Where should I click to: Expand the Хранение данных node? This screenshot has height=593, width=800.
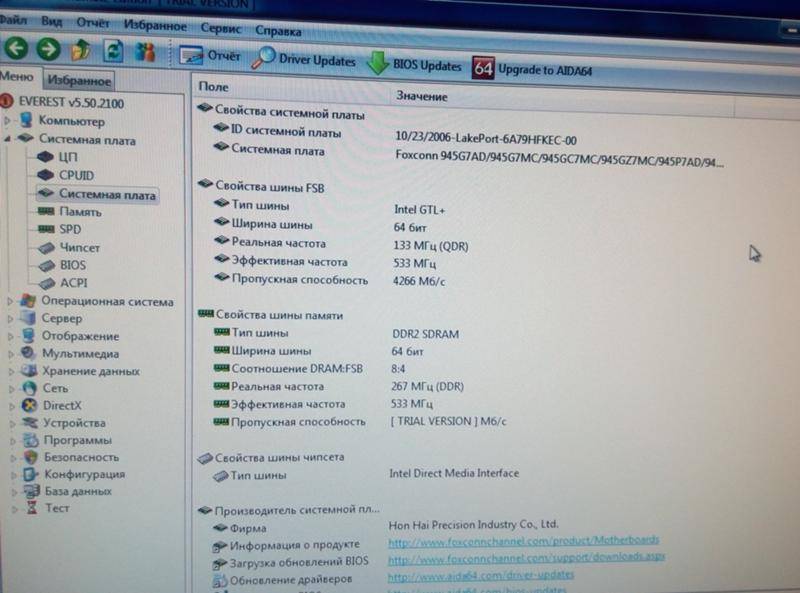coord(12,372)
